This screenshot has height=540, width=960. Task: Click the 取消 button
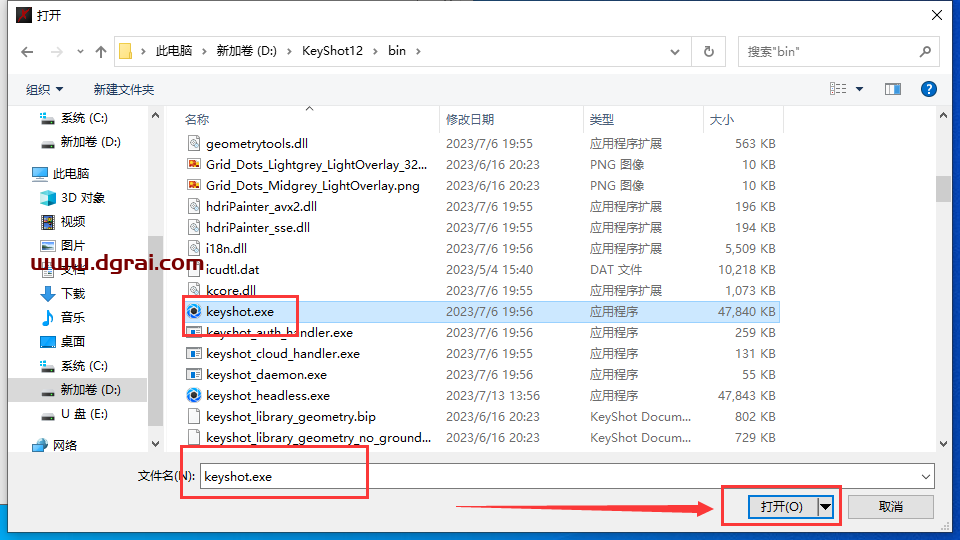[891, 506]
